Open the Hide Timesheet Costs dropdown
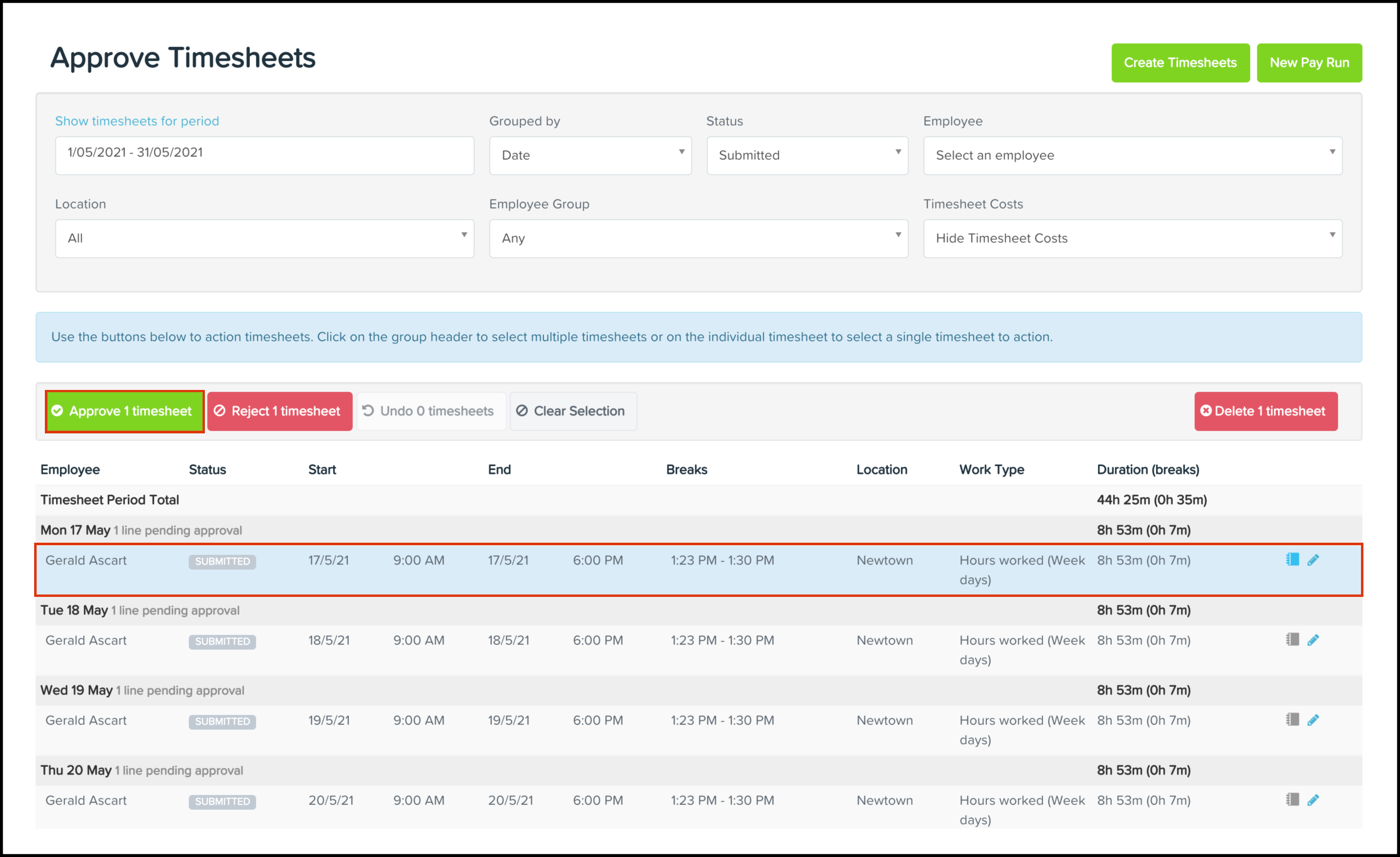Viewport: 1400px width, 857px height. coord(1132,238)
